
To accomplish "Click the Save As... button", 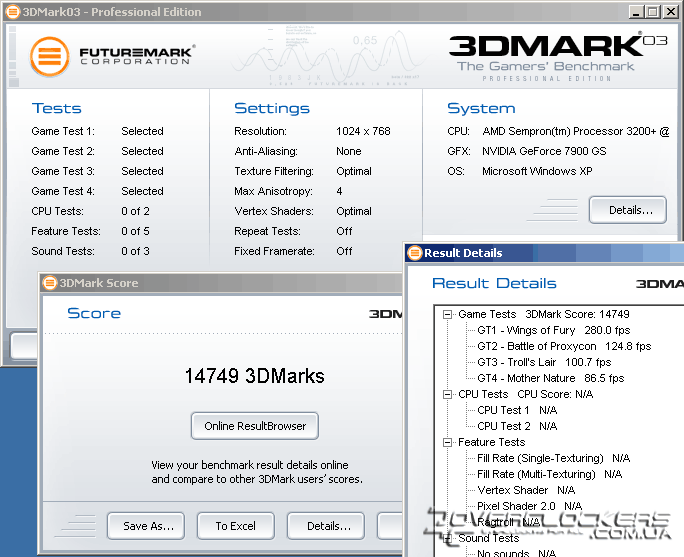I will click(x=146, y=526).
